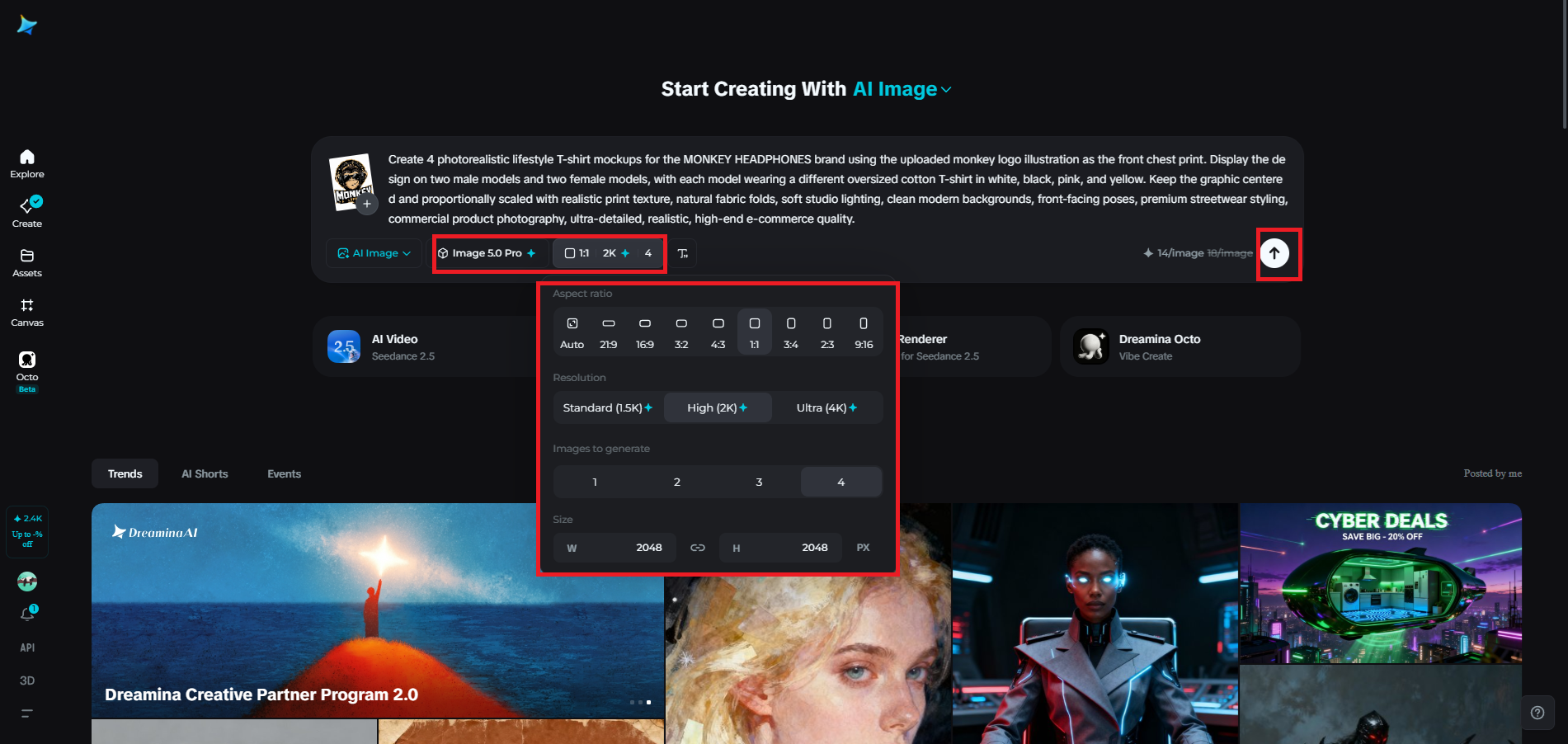The height and width of the screenshot is (744, 1568).
Task: Open the 3D section in the sidebar
Action: pos(27,680)
